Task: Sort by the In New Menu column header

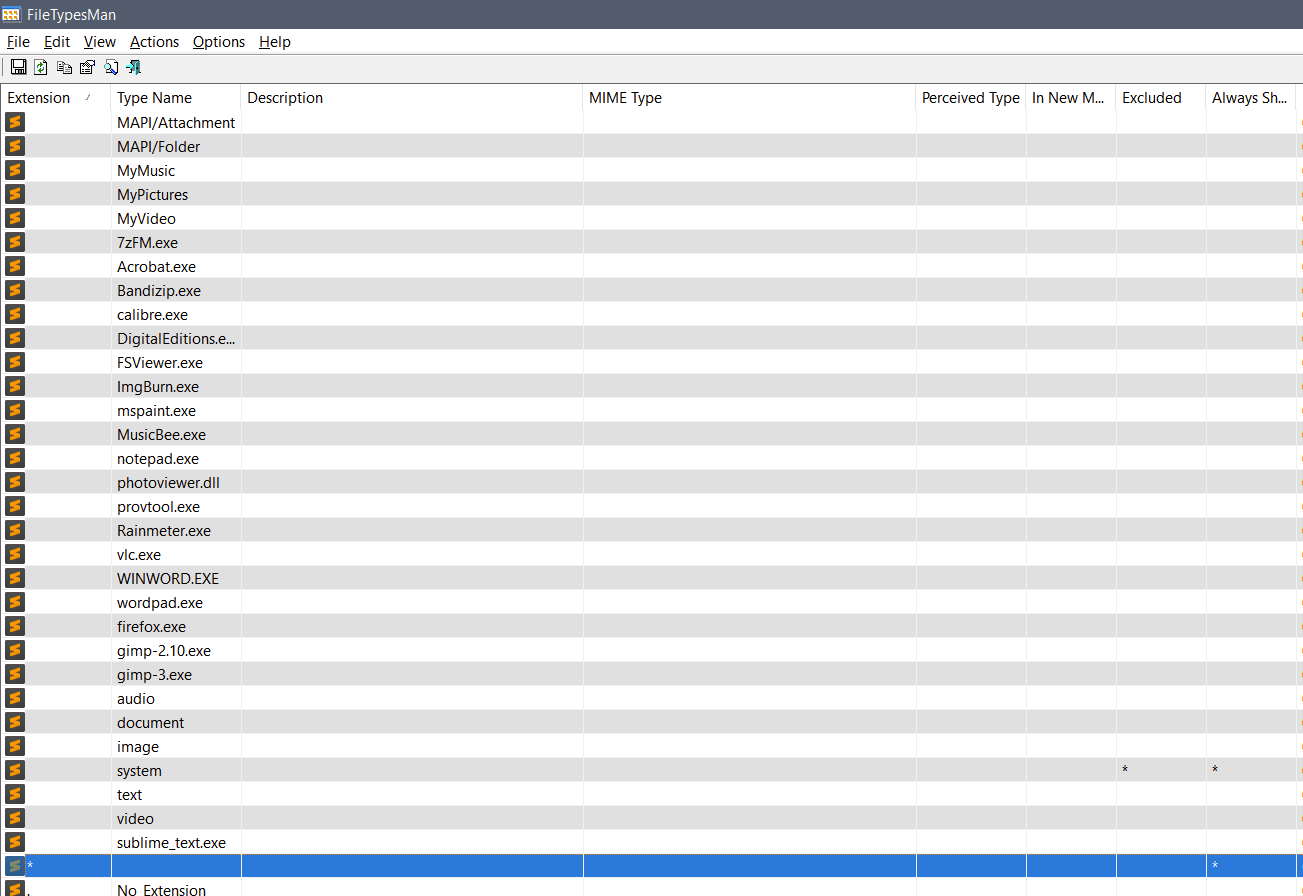Action: pos(1071,98)
